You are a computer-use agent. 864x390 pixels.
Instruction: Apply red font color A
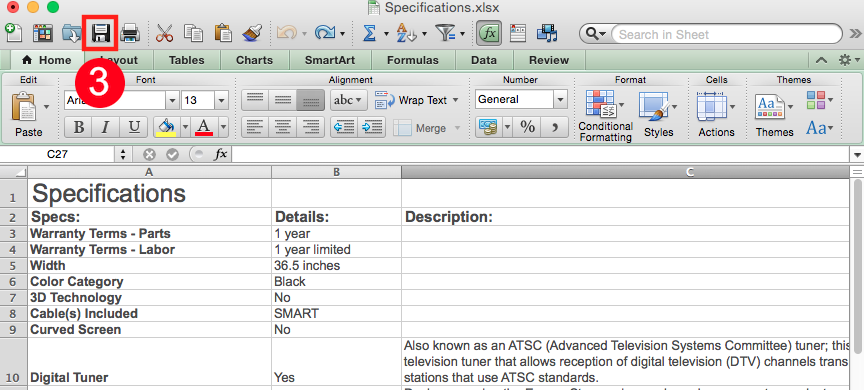[204, 128]
